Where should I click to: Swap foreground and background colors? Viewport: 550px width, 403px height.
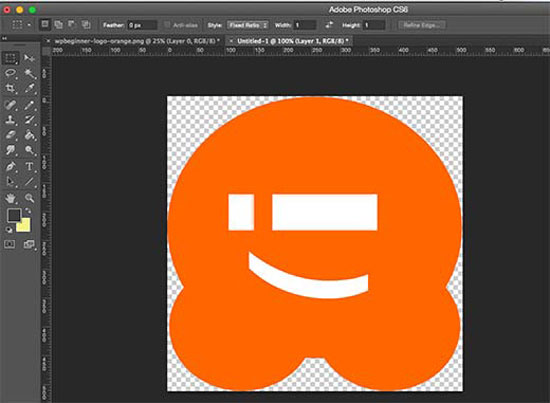(27, 211)
